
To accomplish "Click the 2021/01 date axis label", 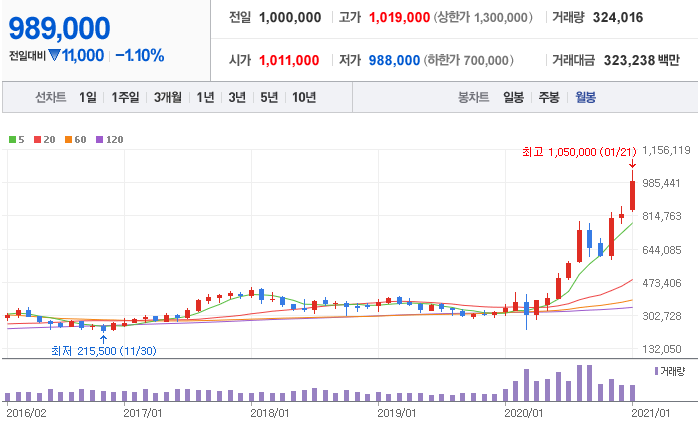I will [x=650, y=413].
